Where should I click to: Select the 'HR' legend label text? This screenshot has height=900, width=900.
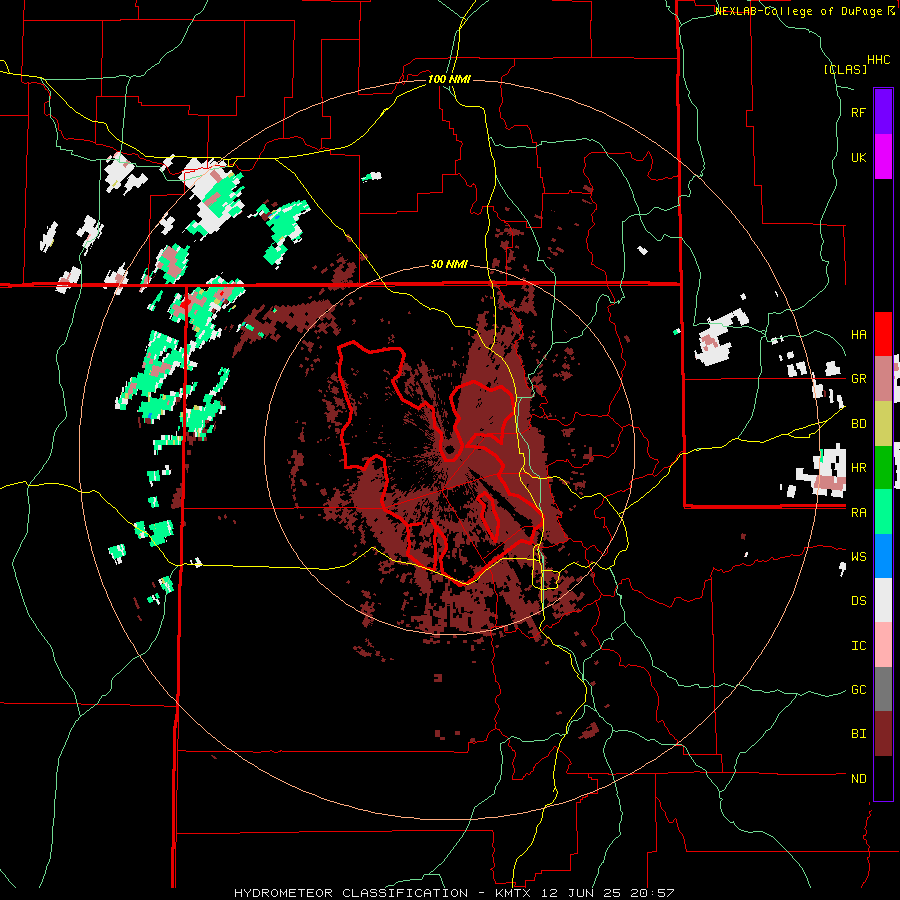(x=858, y=468)
